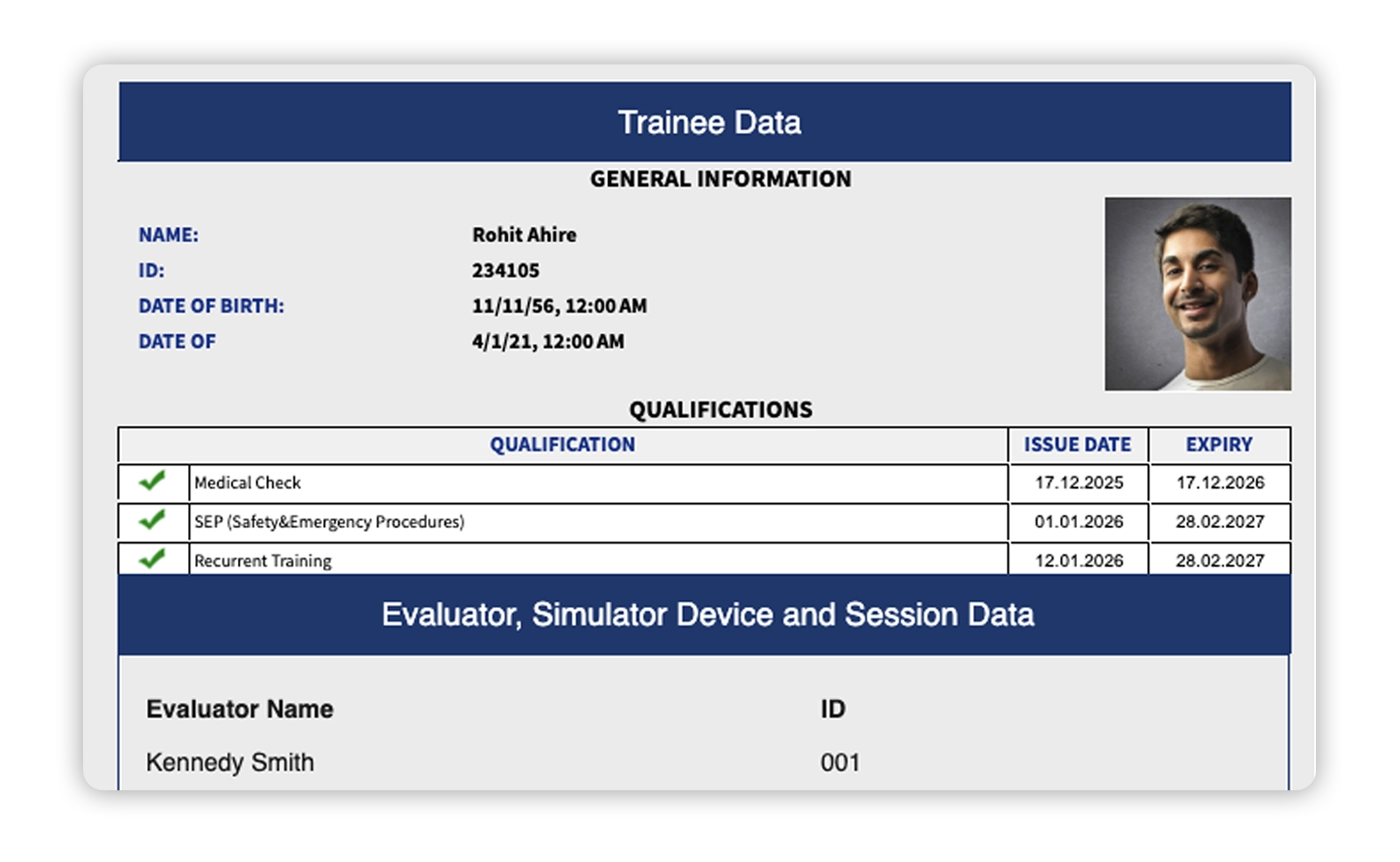Click the EXPIRY column header
Screen dimensions: 1400x862
click(x=1219, y=445)
